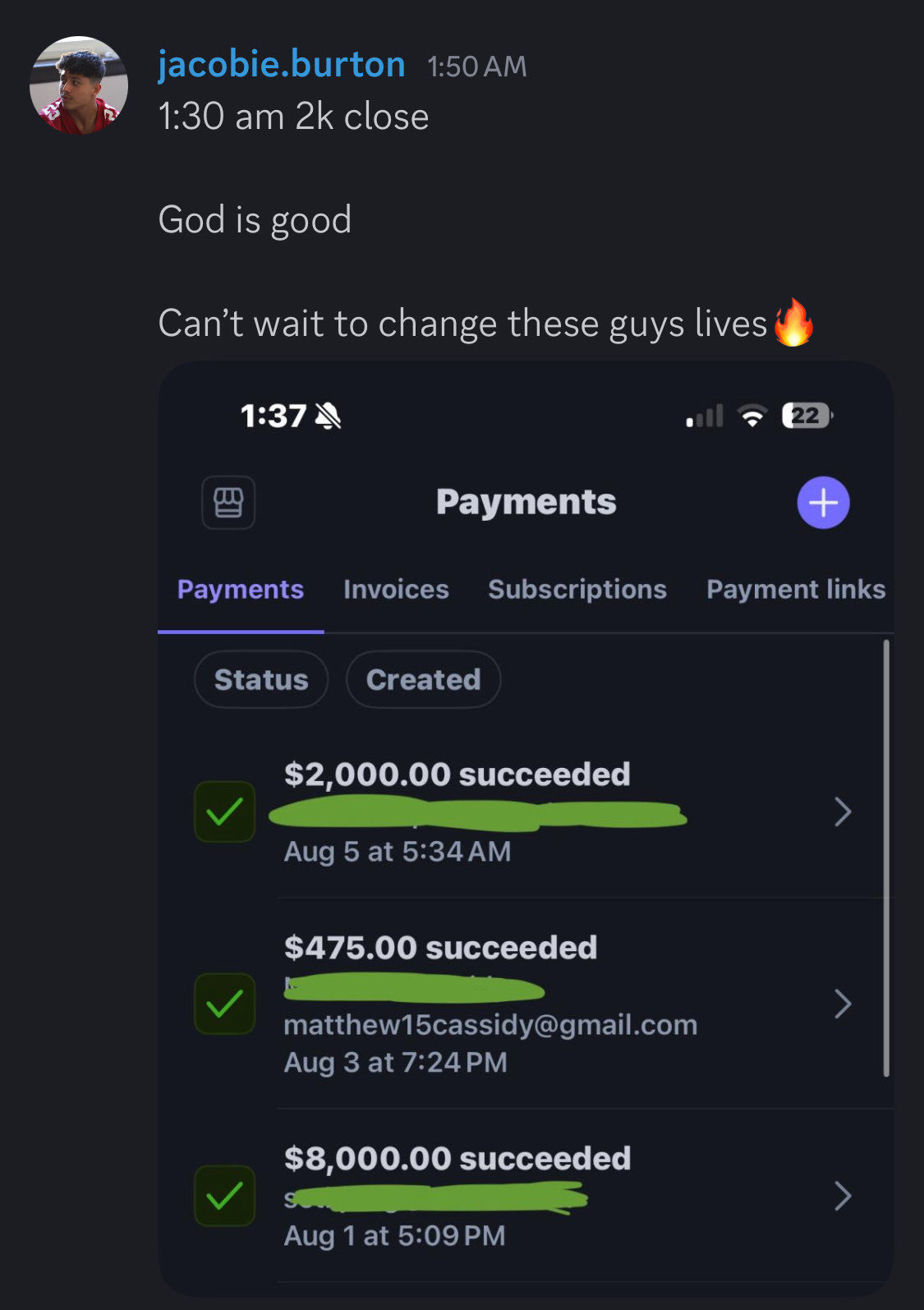
Task: Expand the $8,000.00 payment details chevron
Action: [843, 1196]
